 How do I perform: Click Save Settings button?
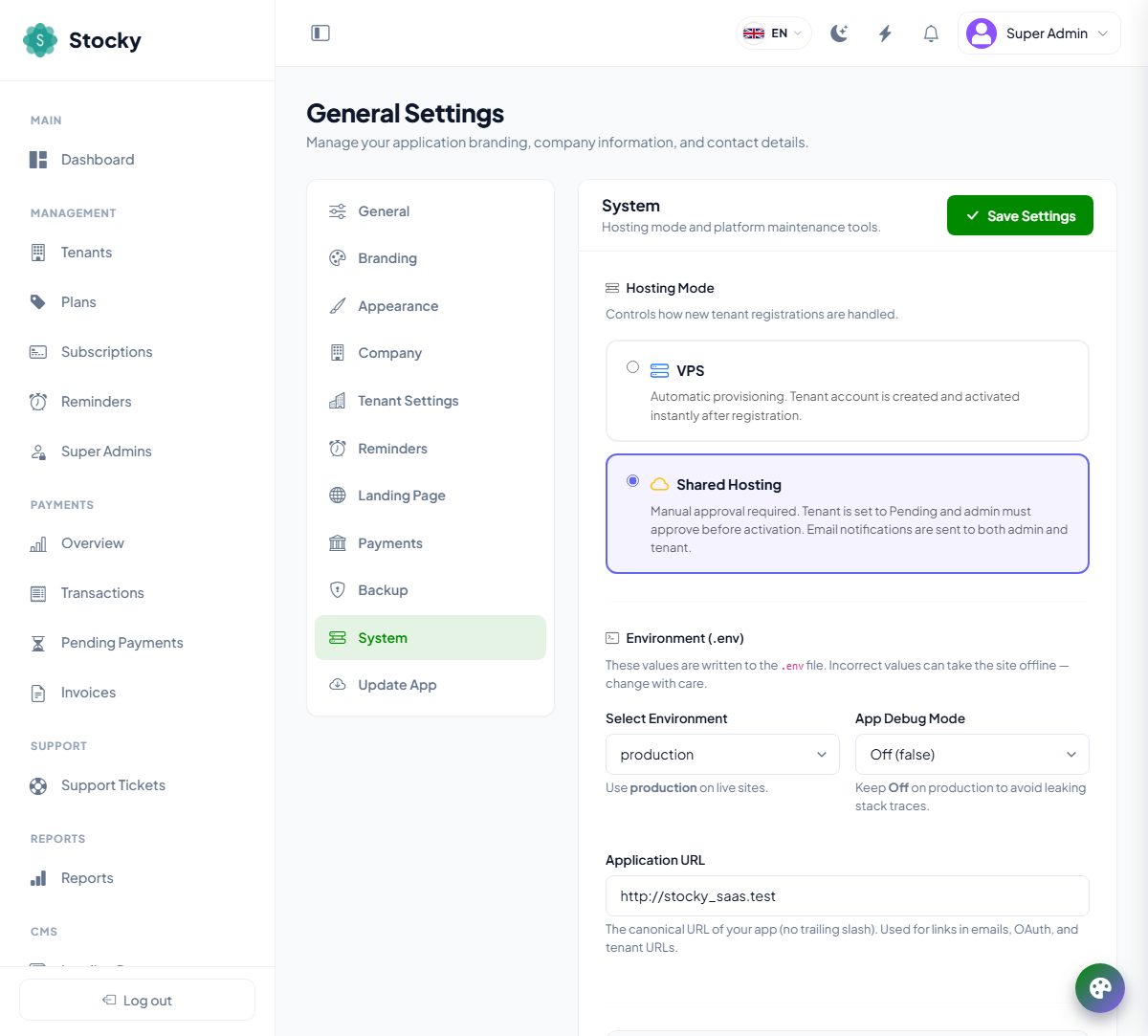(x=1020, y=216)
